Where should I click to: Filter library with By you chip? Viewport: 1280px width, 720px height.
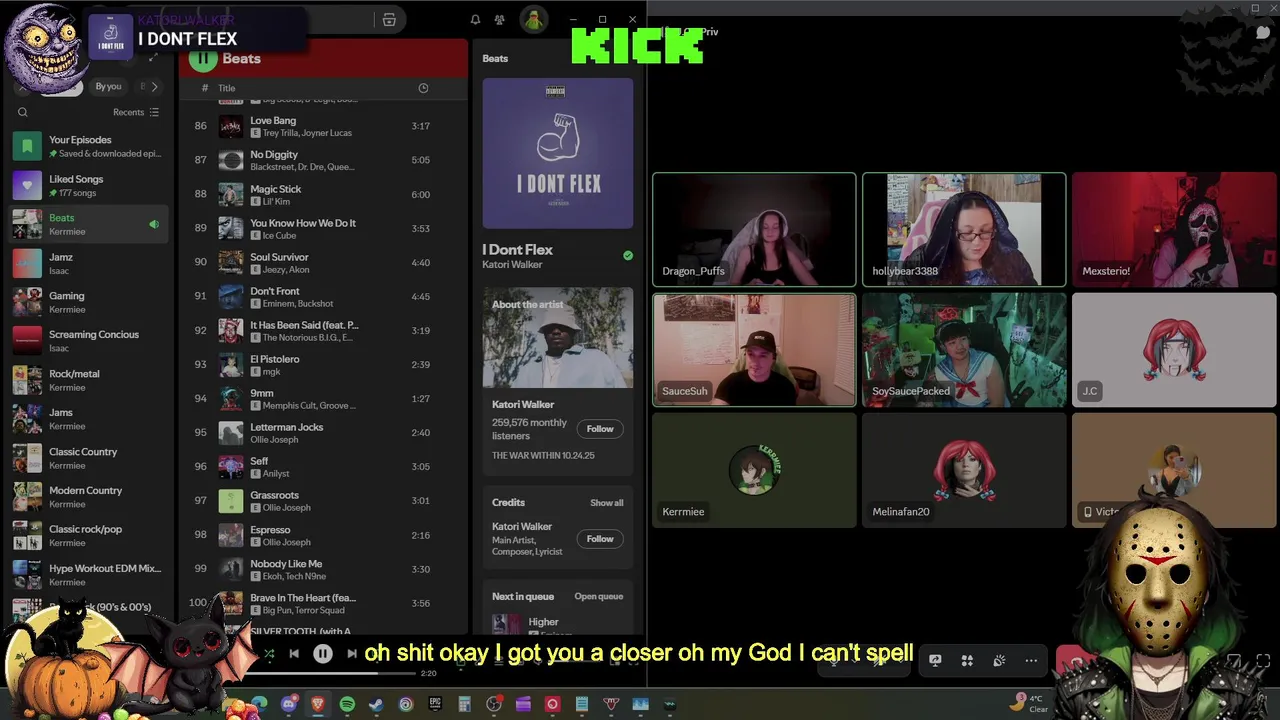pos(108,87)
